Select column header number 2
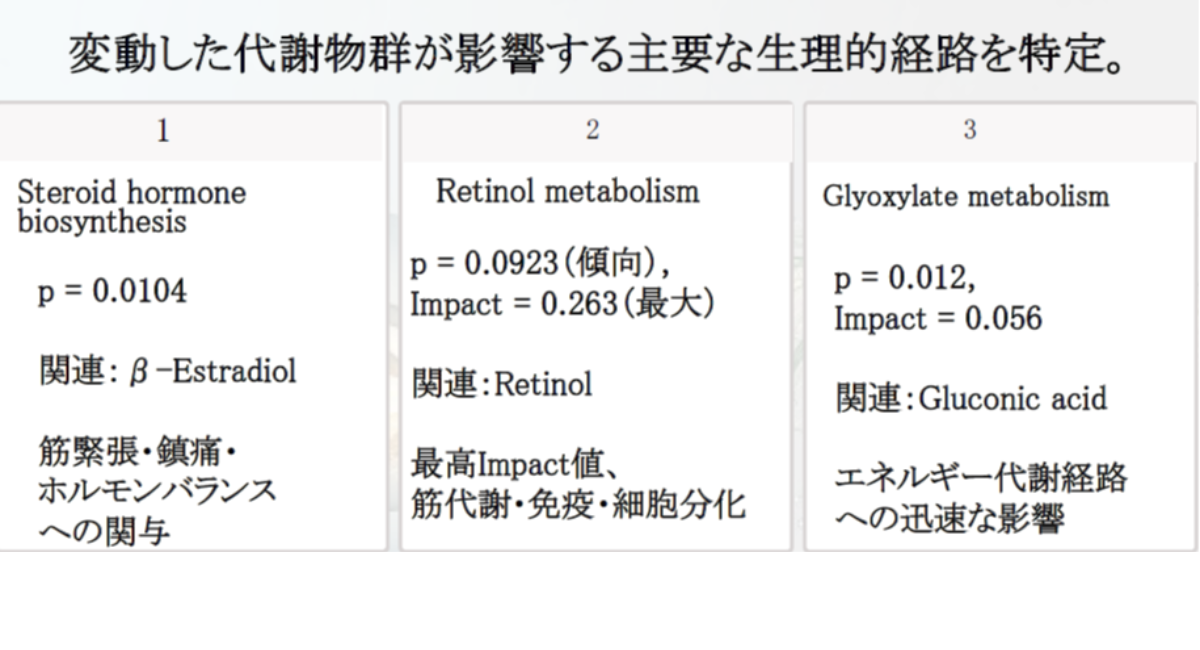 tap(593, 131)
